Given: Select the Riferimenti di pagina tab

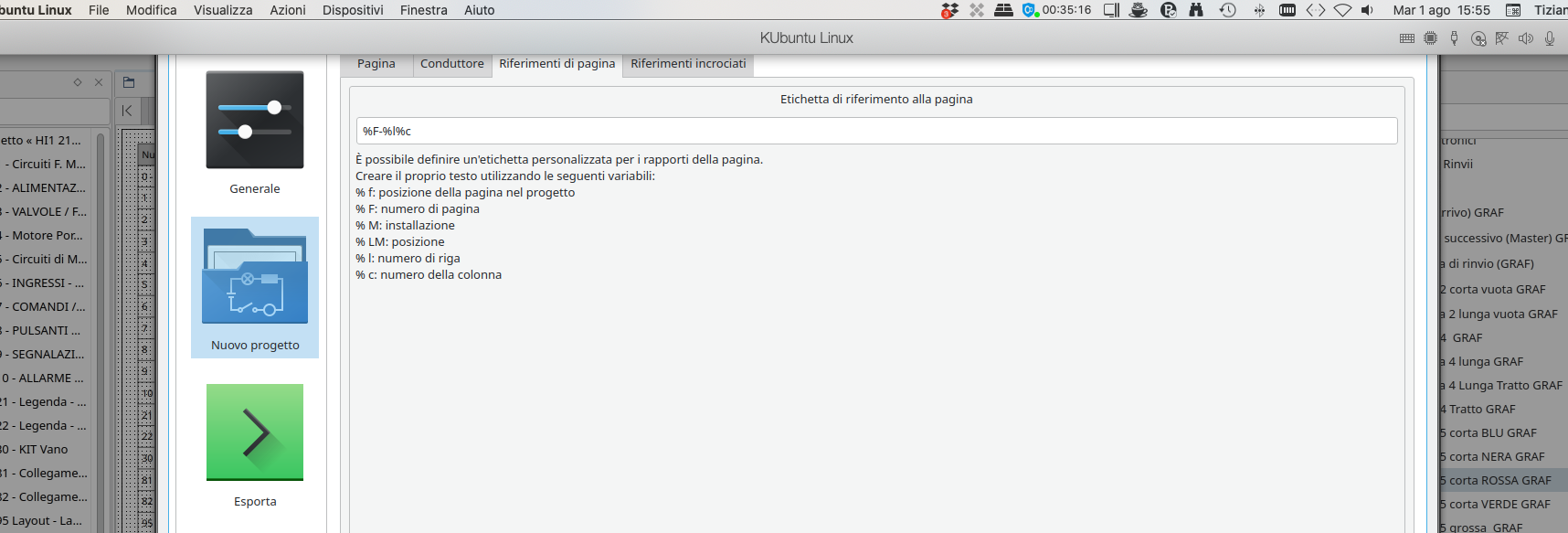Looking at the screenshot, I should point(557,64).
